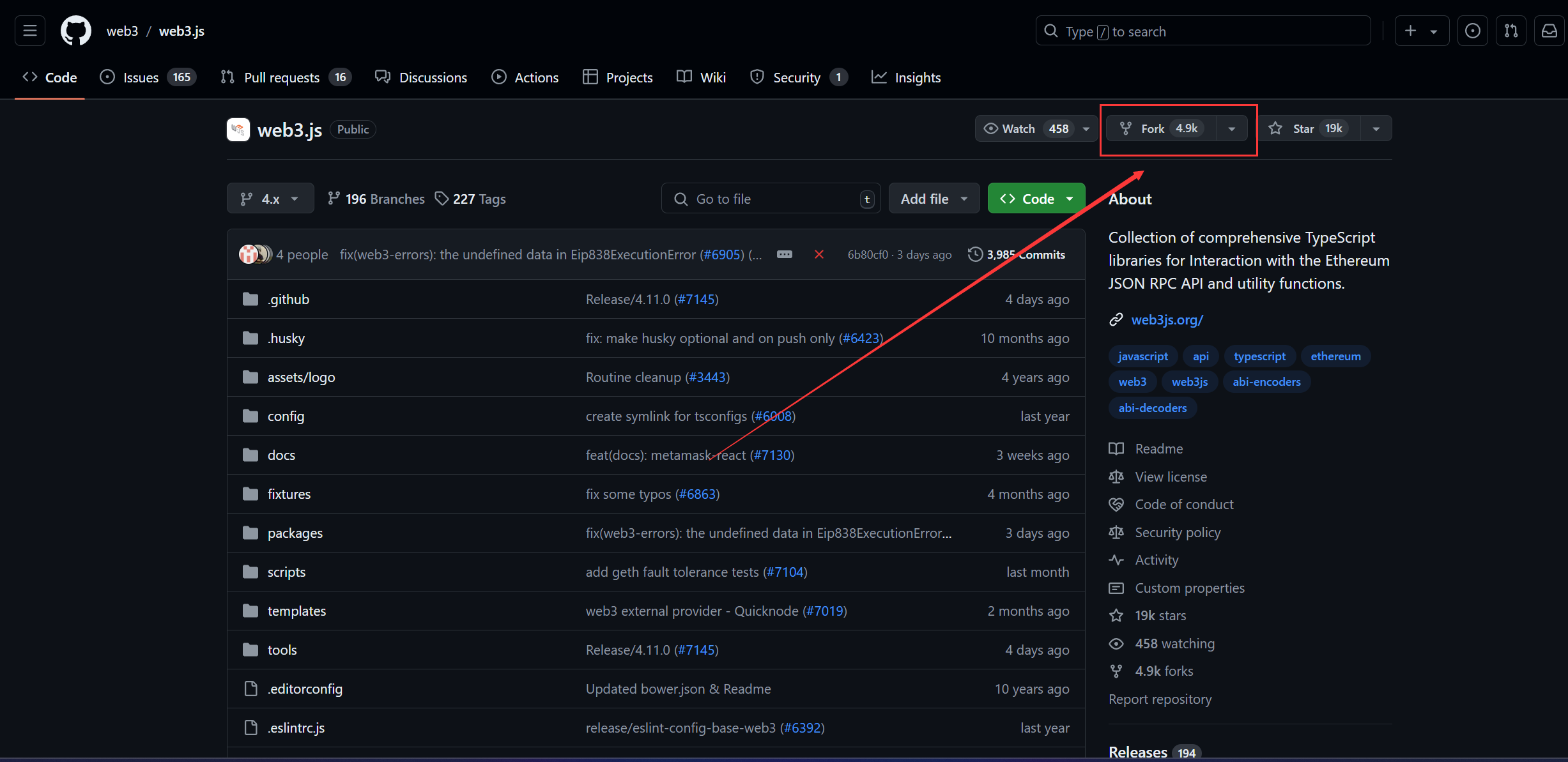Open the issues icon in top bar
The image size is (1568, 762).
pyautogui.click(x=1472, y=31)
